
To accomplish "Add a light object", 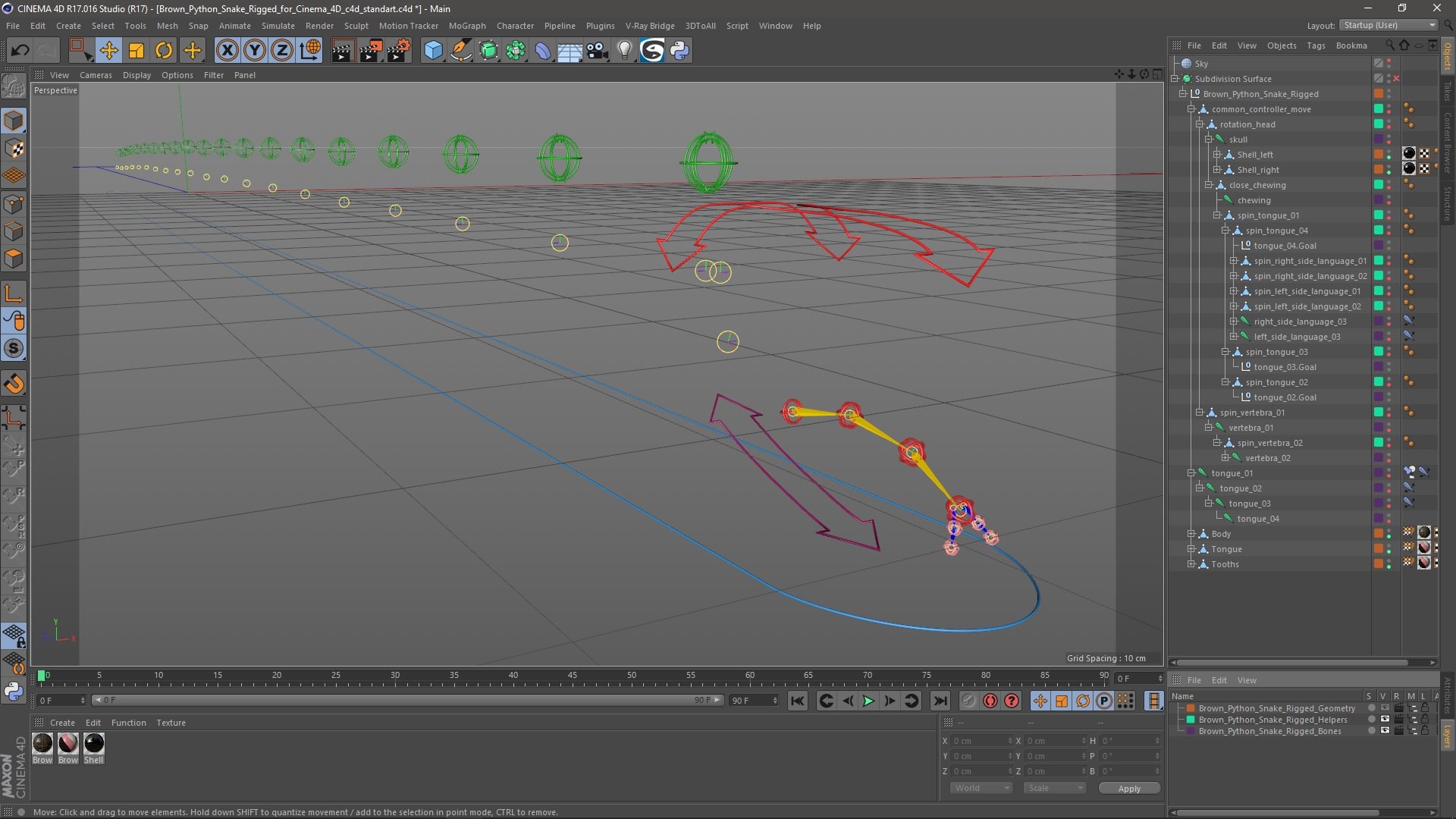I will point(624,51).
